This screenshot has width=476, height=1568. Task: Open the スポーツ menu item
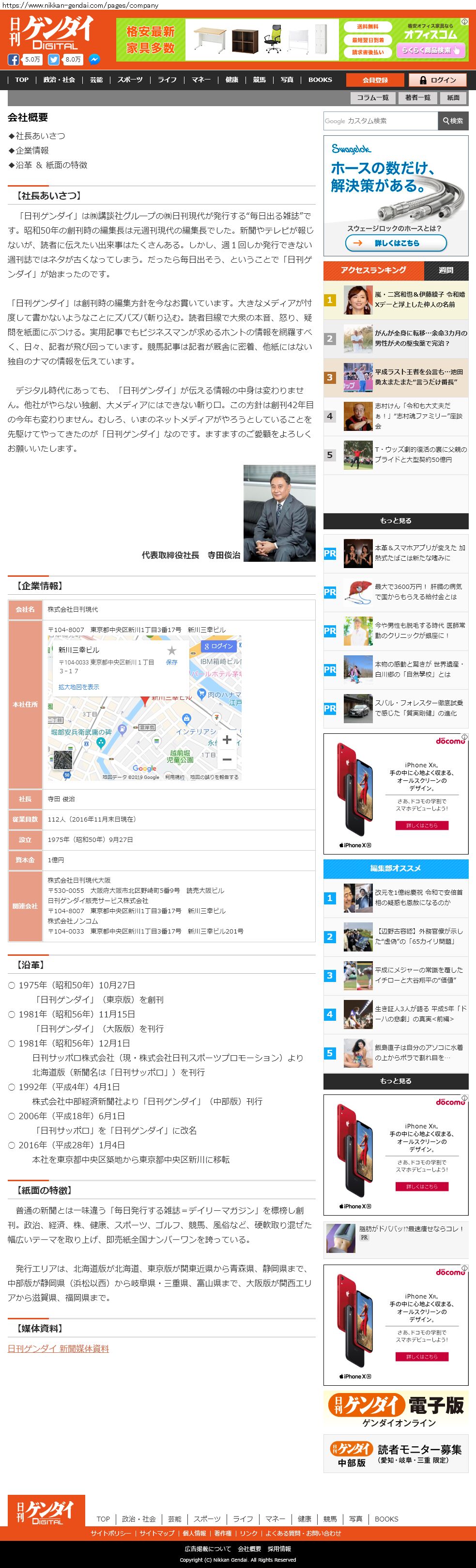(x=130, y=80)
